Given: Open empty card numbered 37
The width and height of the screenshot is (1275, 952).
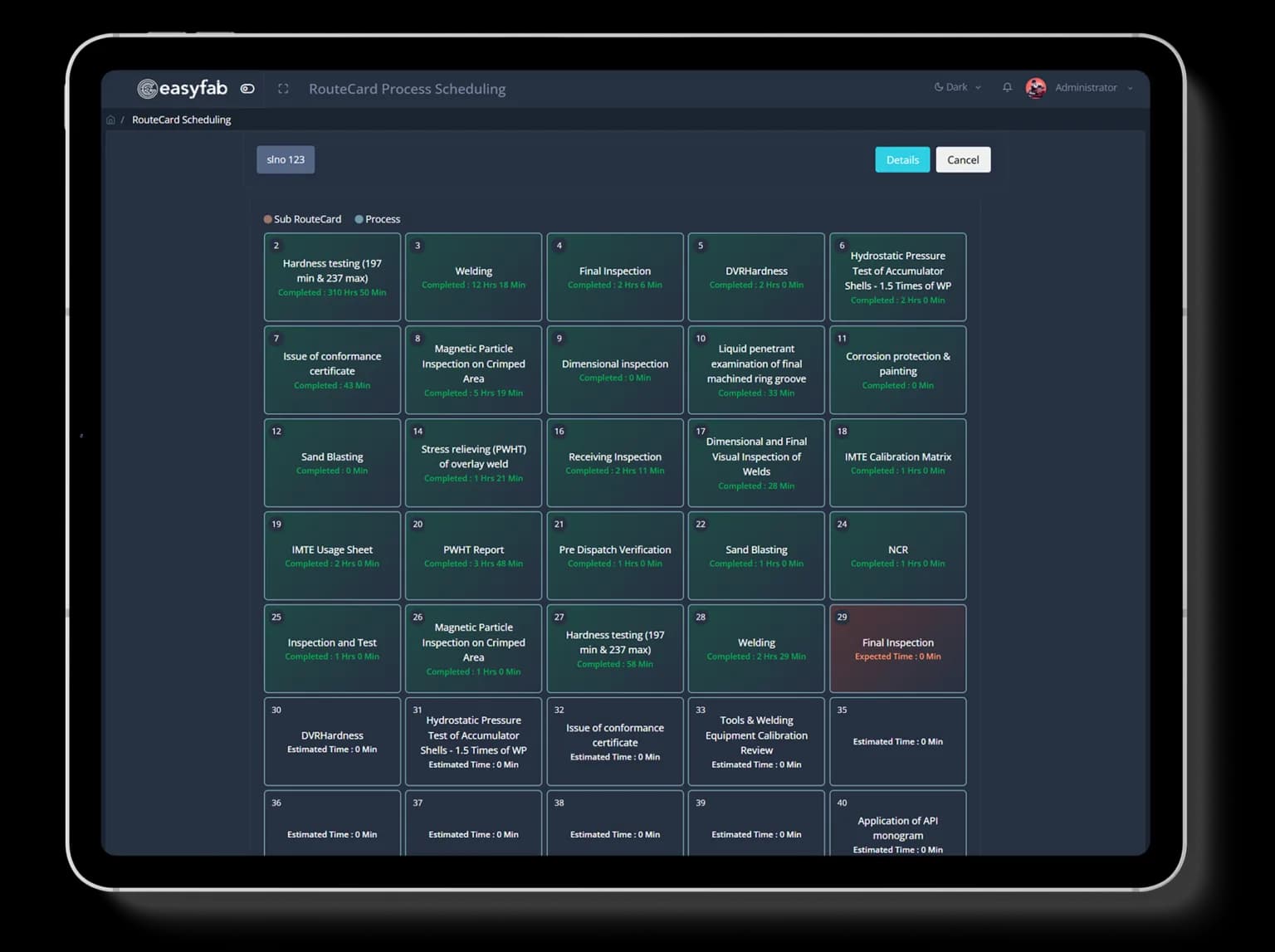Looking at the screenshot, I should [x=473, y=823].
